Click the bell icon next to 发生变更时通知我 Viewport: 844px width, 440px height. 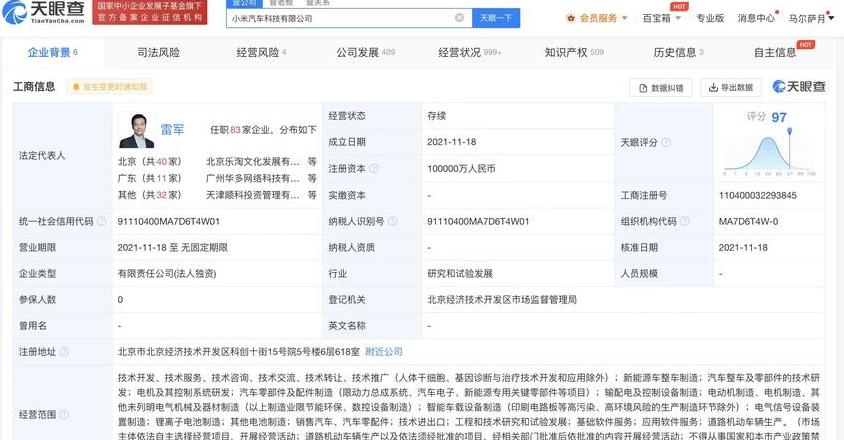[76, 87]
